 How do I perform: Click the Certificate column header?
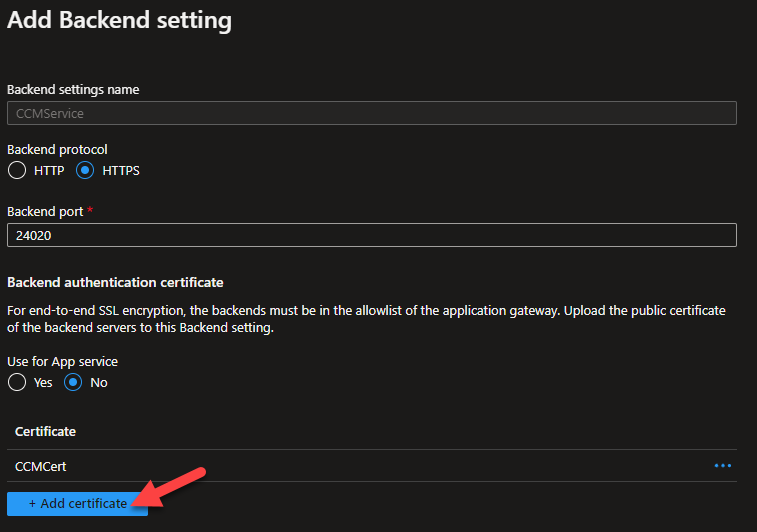coord(45,432)
